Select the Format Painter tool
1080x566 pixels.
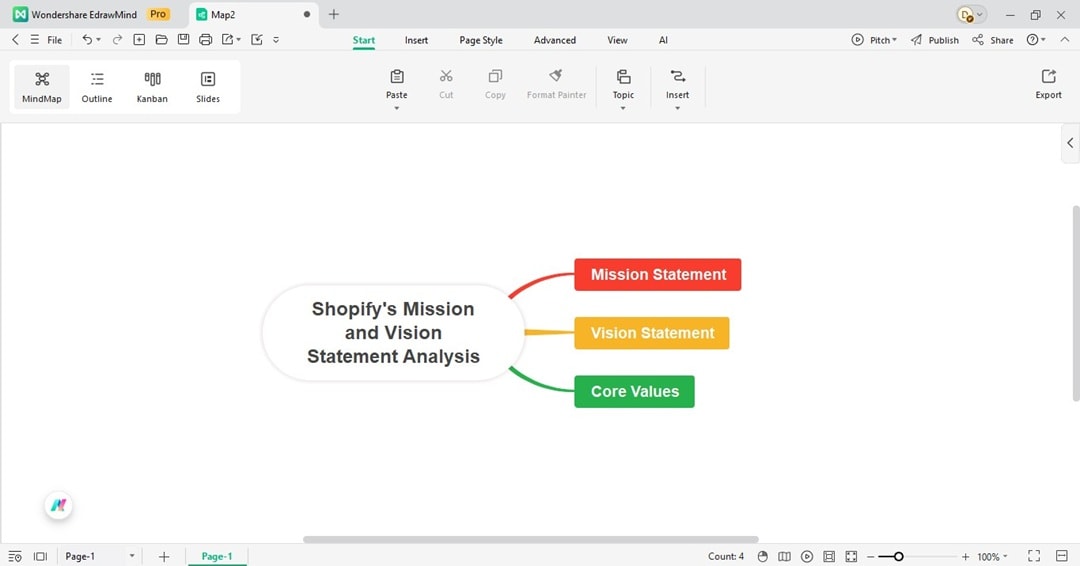coord(557,84)
